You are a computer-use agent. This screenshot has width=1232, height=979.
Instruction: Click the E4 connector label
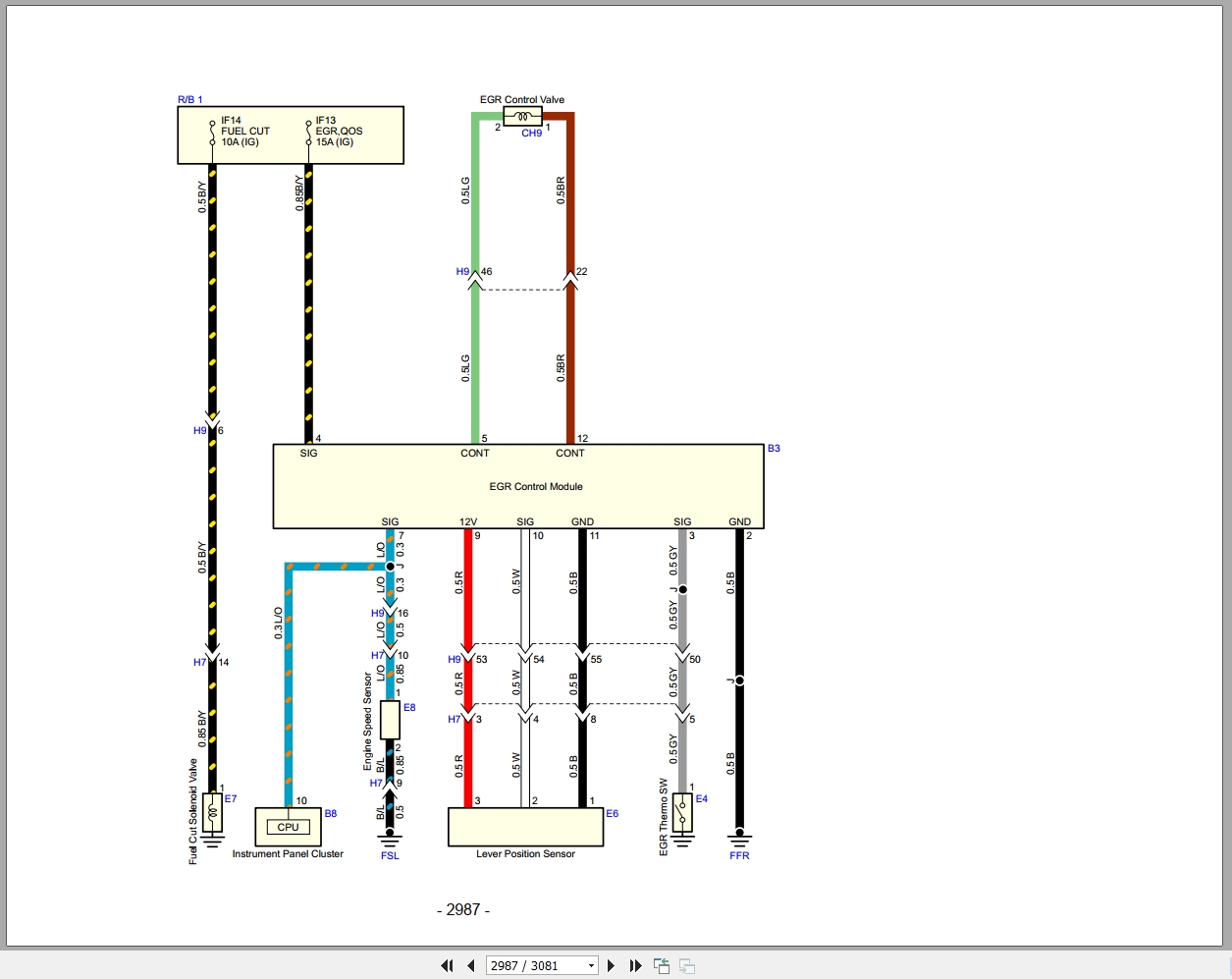click(702, 798)
